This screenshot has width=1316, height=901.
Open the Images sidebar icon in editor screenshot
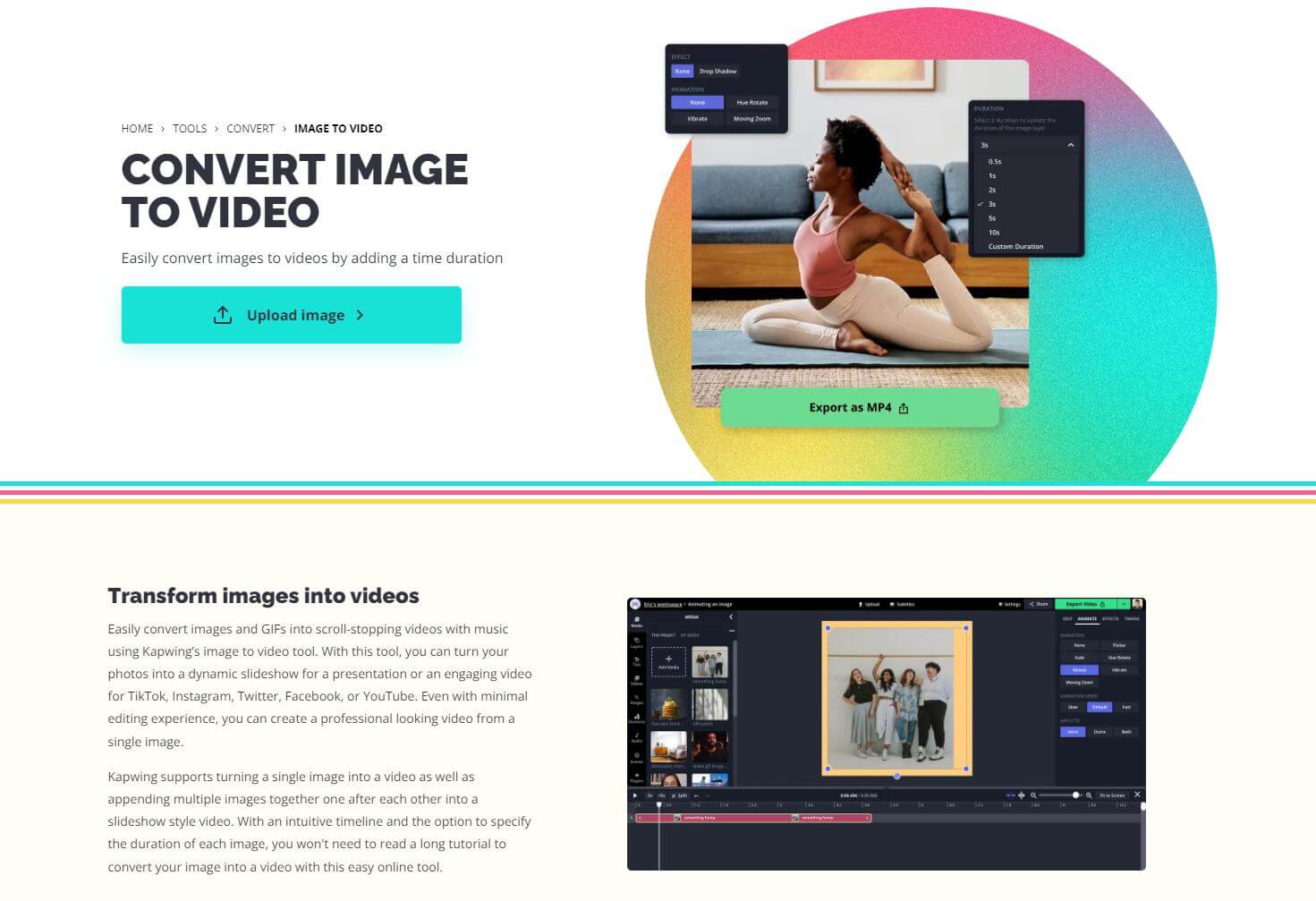pos(636,699)
